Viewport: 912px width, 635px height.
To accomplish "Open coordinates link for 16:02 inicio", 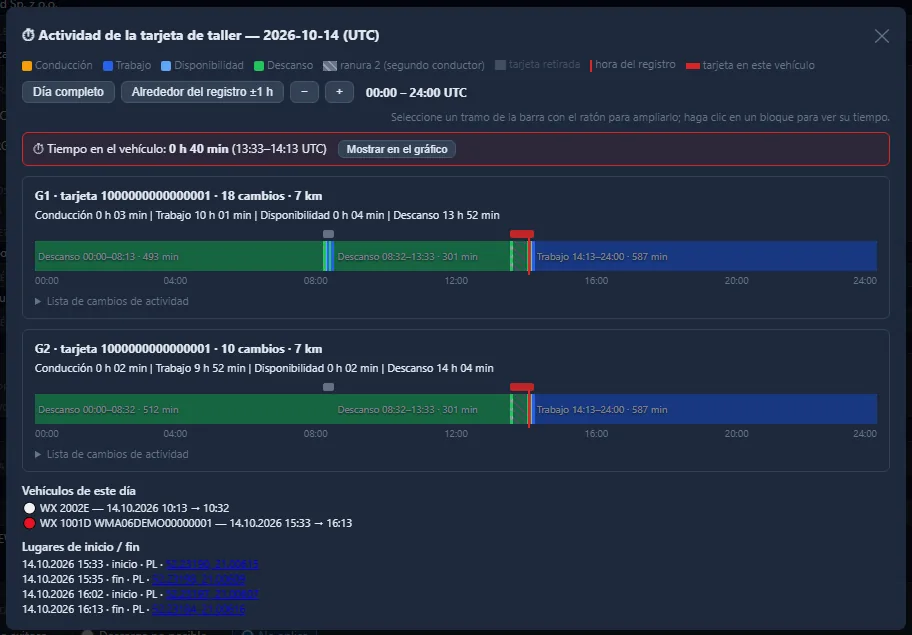I will click(212, 594).
